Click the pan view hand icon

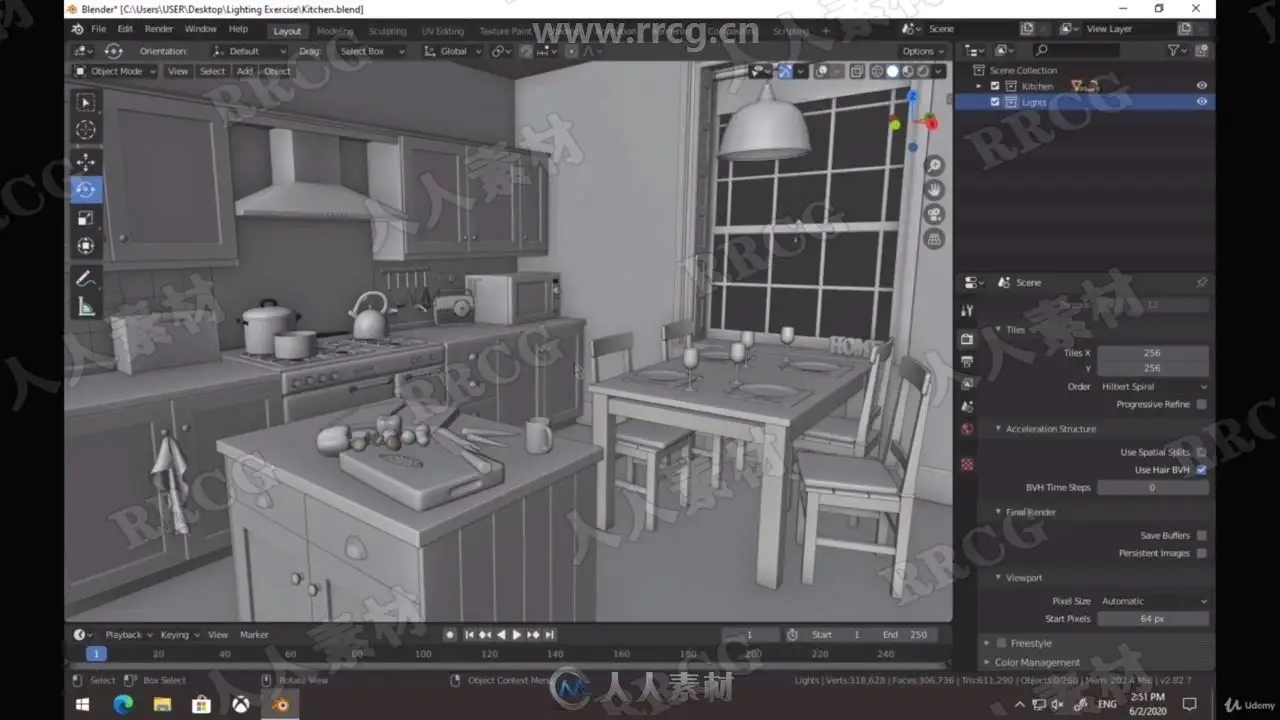[934, 190]
